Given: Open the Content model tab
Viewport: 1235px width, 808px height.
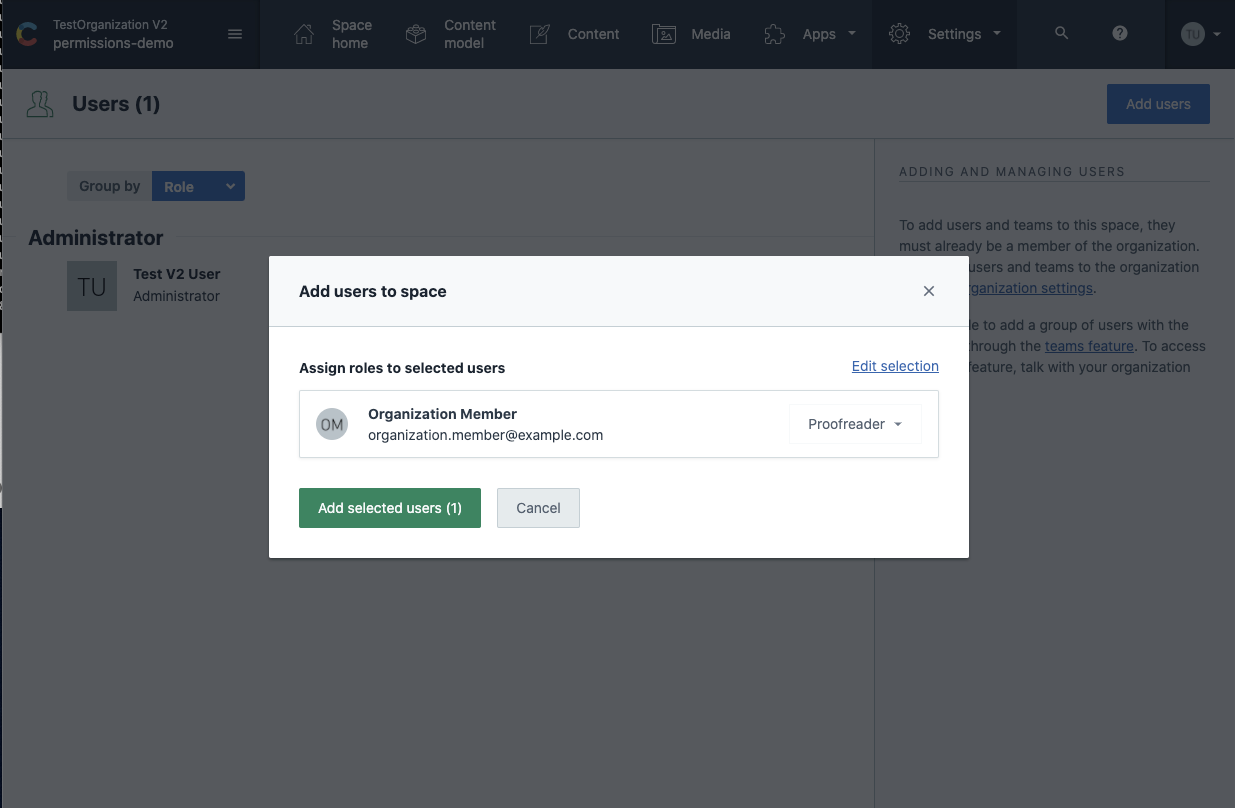Looking at the screenshot, I should (470, 34).
